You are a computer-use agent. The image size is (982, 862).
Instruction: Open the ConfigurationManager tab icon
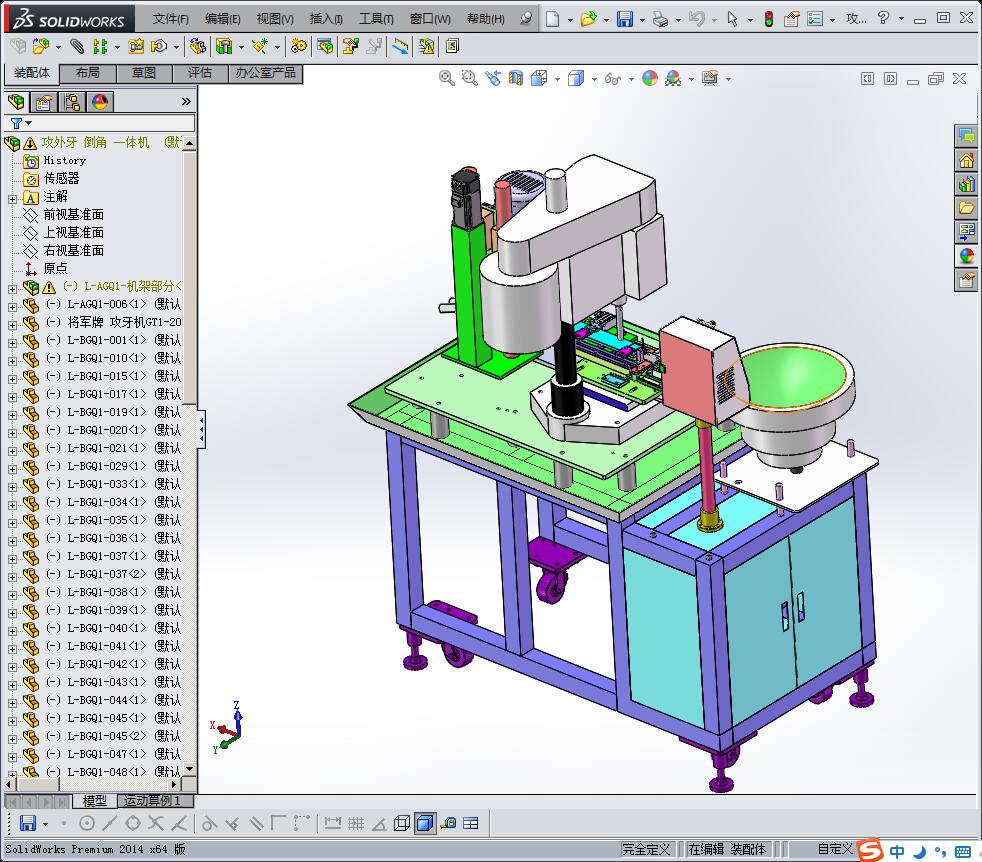71,101
